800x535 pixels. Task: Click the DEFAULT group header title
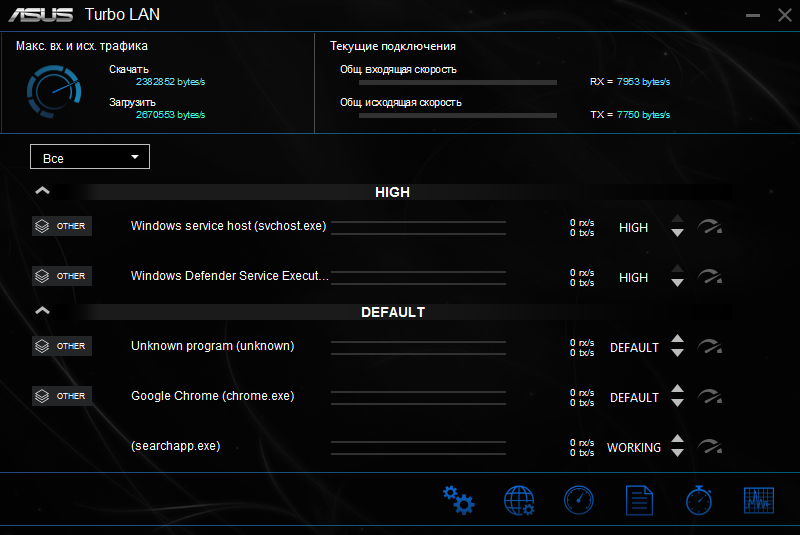[x=393, y=312]
